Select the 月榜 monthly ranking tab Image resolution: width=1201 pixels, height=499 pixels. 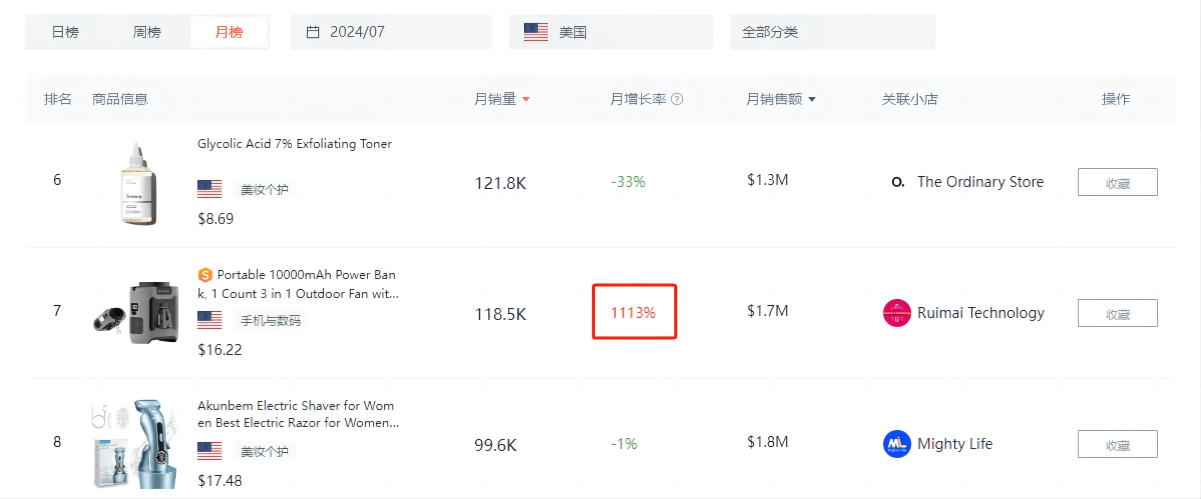click(229, 32)
